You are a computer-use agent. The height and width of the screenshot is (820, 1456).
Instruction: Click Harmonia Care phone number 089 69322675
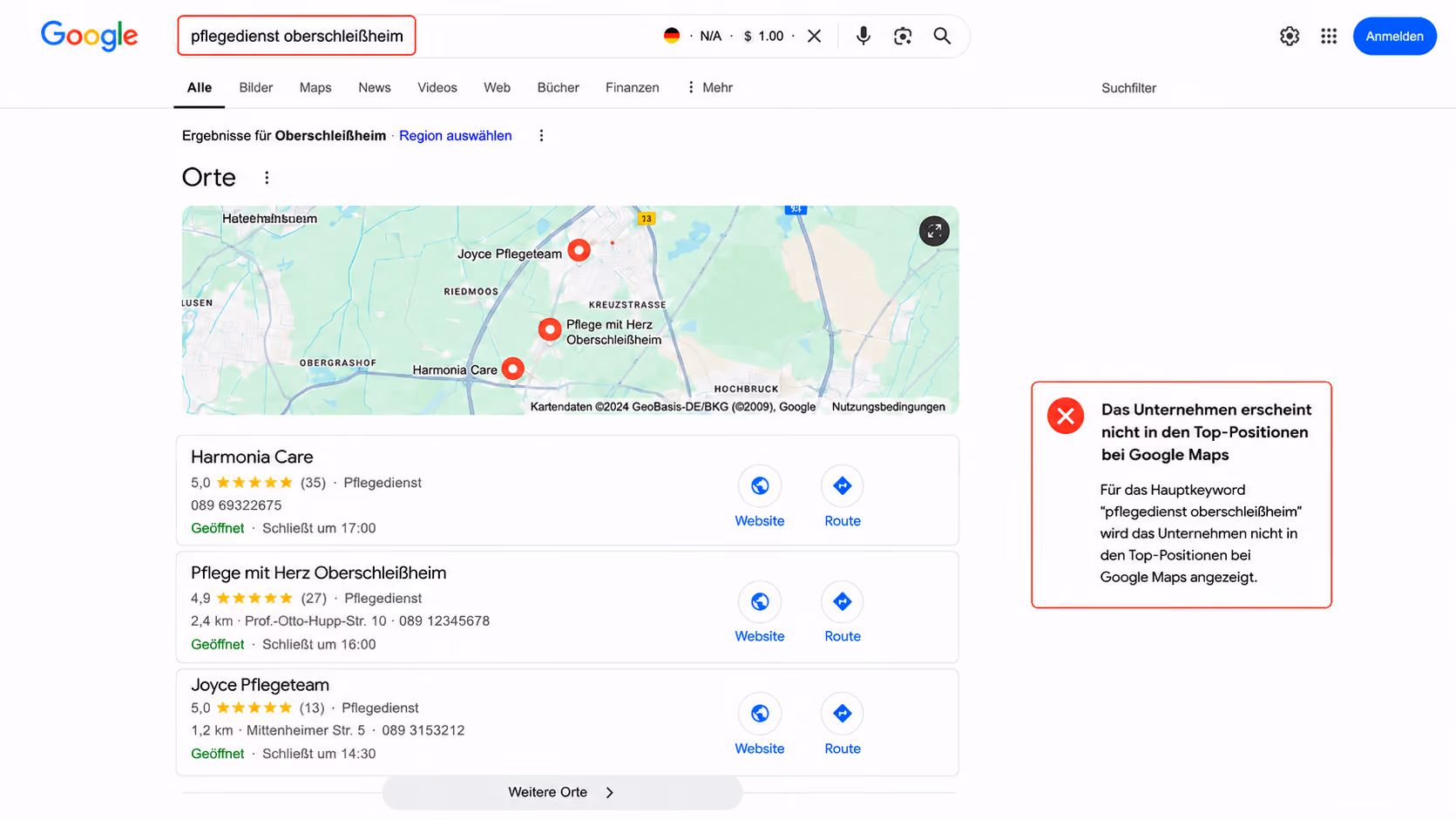point(236,505)
